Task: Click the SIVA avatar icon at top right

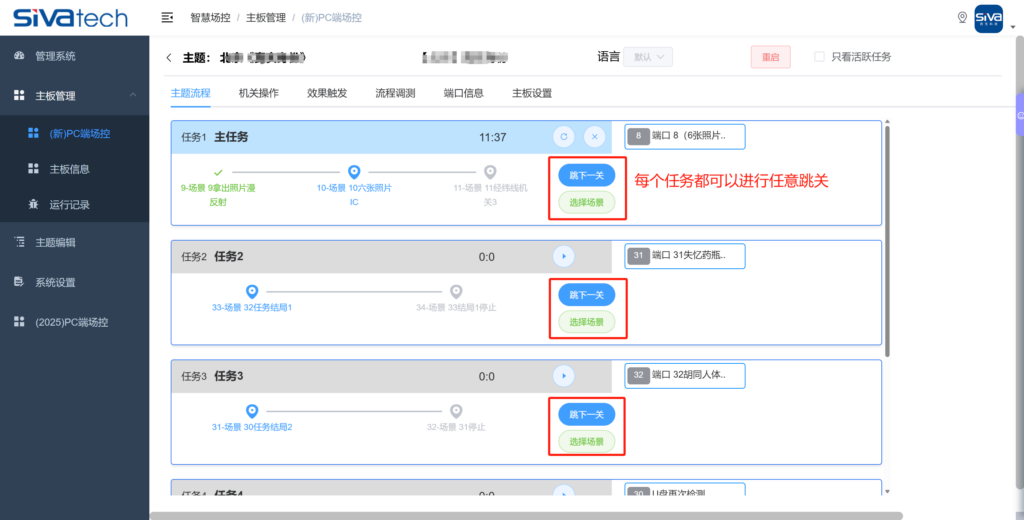Action: click(988, 18)
